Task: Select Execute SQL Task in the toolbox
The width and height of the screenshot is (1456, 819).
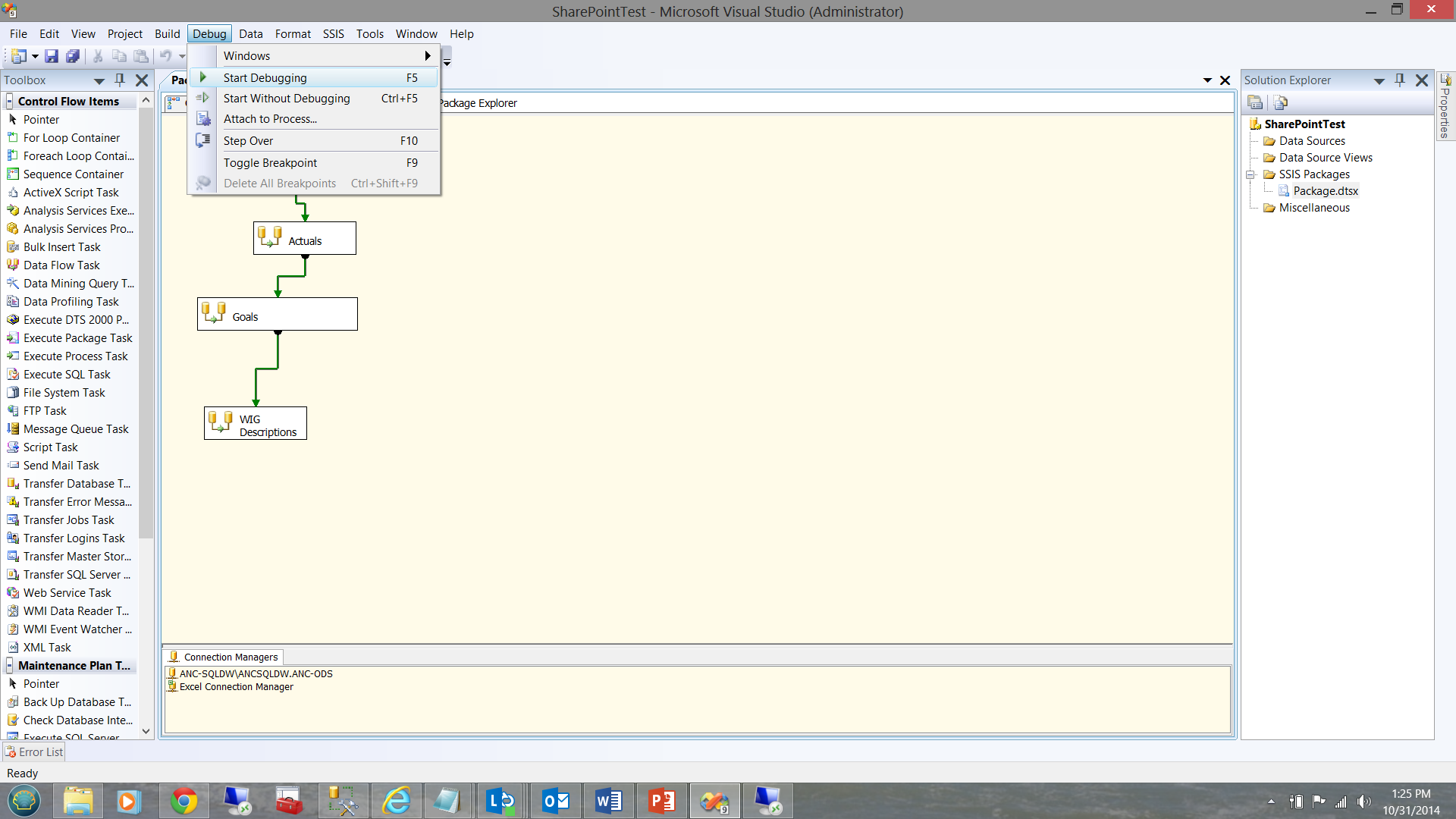Action: pos(67,375)
